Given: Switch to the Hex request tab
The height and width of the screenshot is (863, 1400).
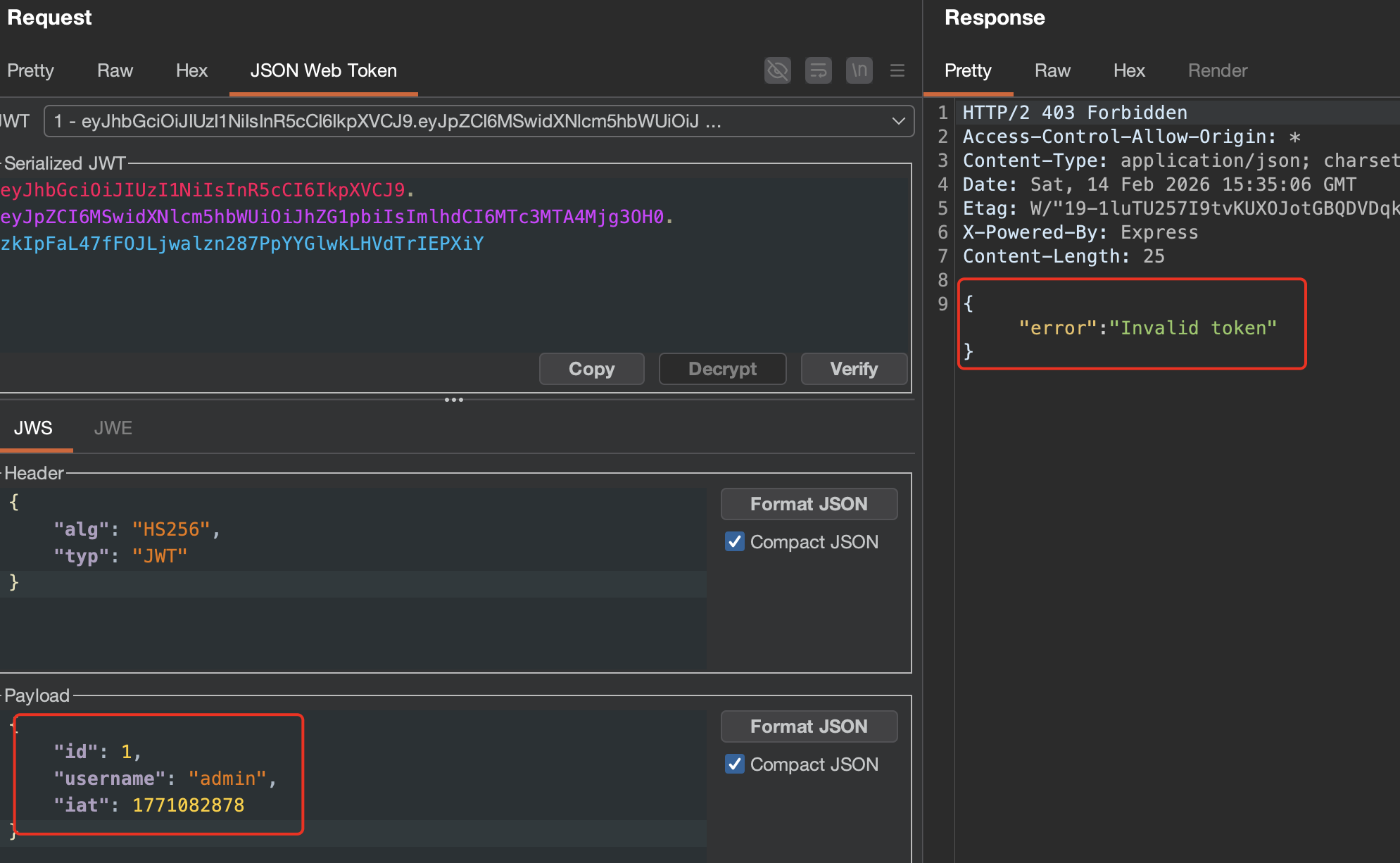Looking at the screenshot, I should coord(191,70).
